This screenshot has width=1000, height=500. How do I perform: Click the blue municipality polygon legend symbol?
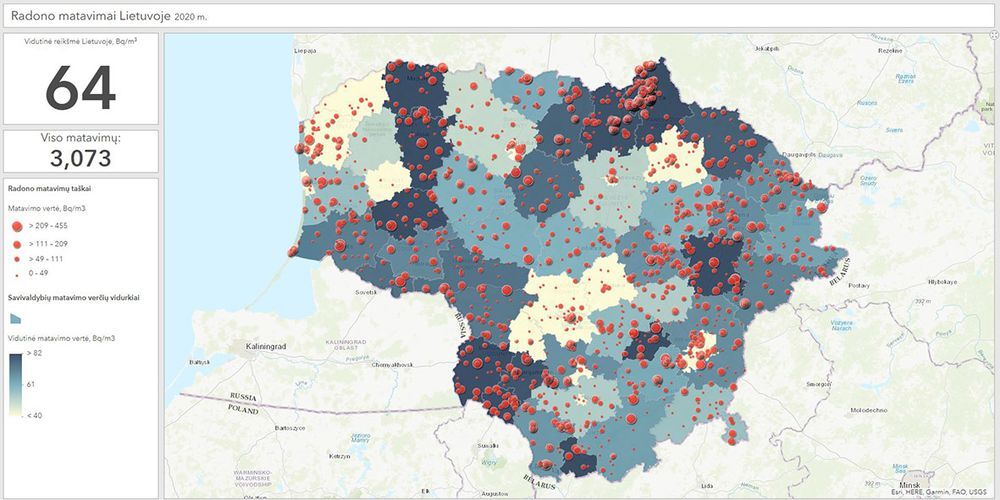17,318
